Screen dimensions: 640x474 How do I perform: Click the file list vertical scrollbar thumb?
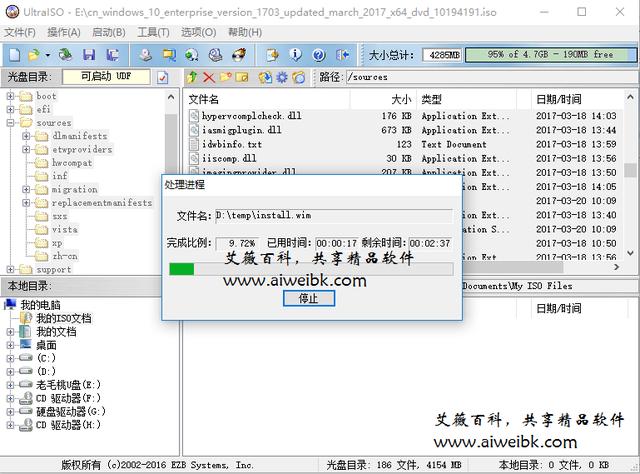[630, 170]
